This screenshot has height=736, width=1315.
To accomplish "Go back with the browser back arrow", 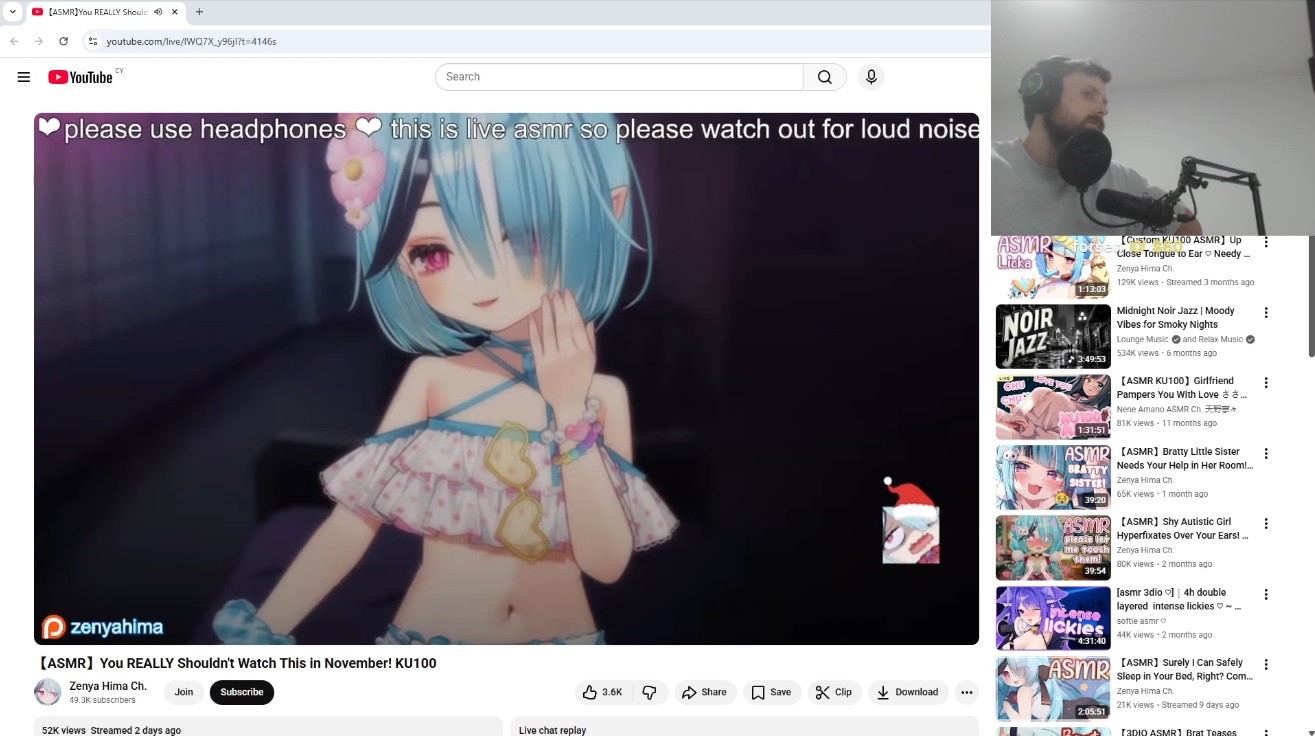I will pyautogui.click(x=14, y=41).
